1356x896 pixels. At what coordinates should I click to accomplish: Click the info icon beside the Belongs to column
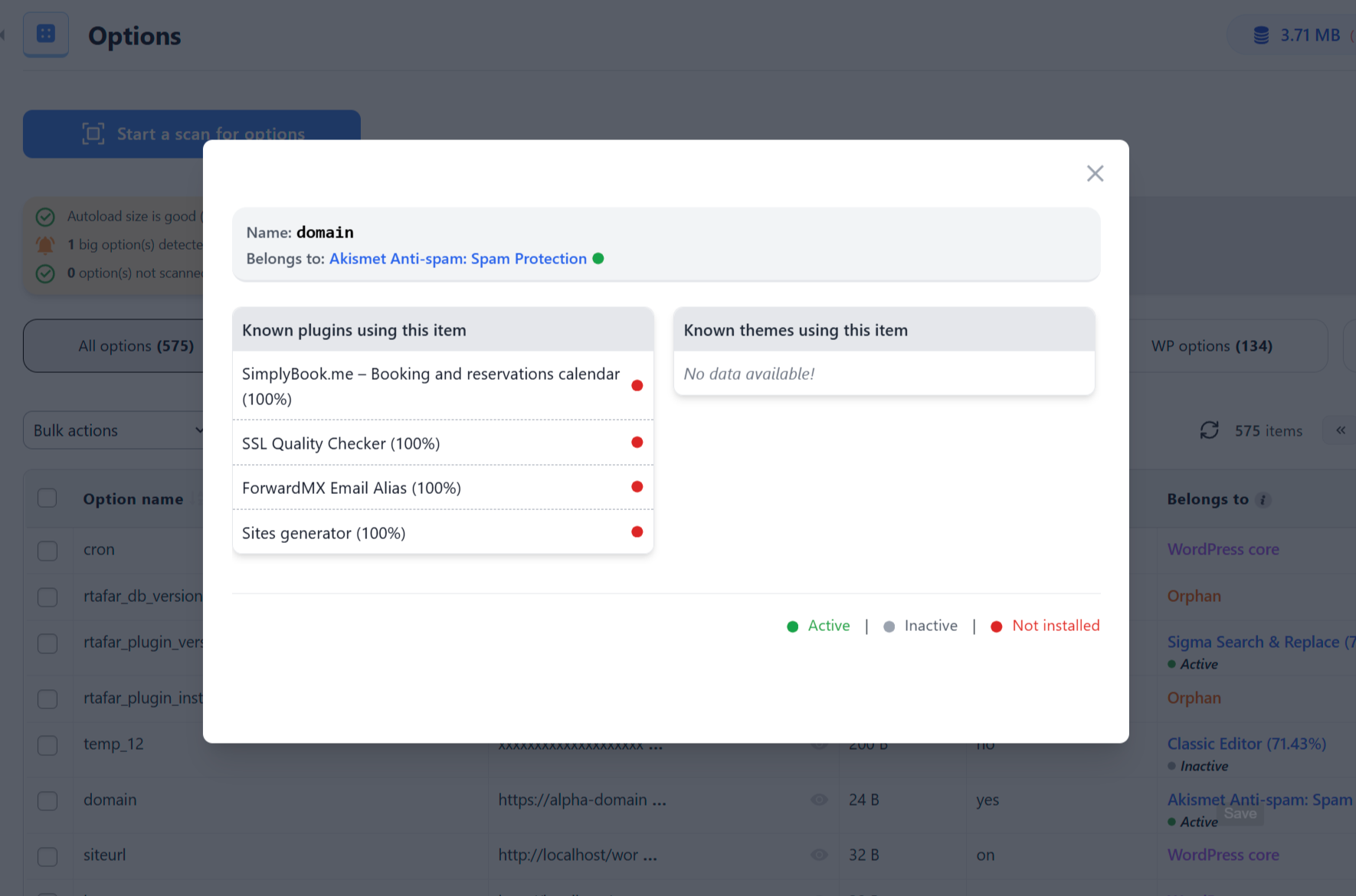1264,499
